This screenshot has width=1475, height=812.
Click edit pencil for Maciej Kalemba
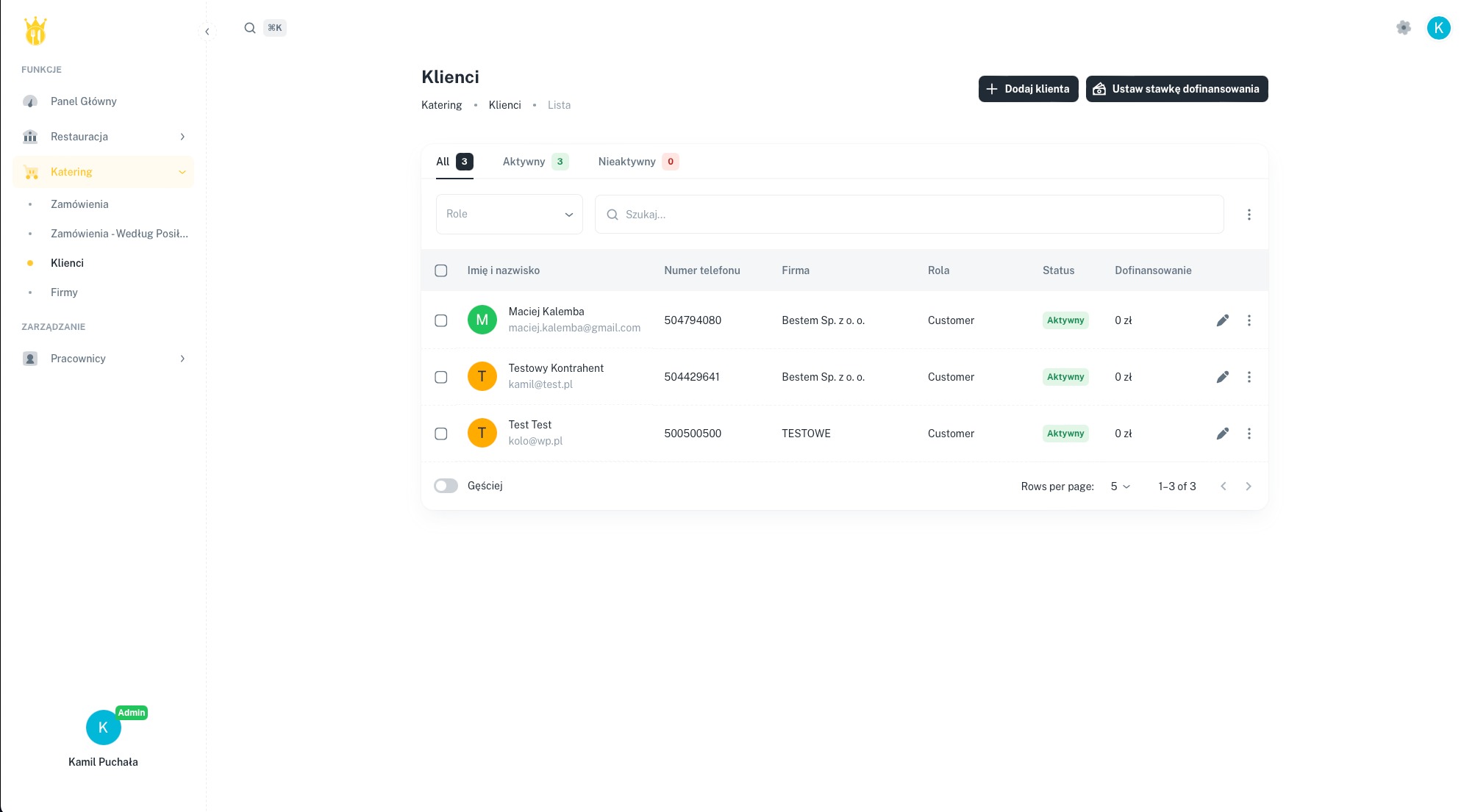(x=1222, y=320)
